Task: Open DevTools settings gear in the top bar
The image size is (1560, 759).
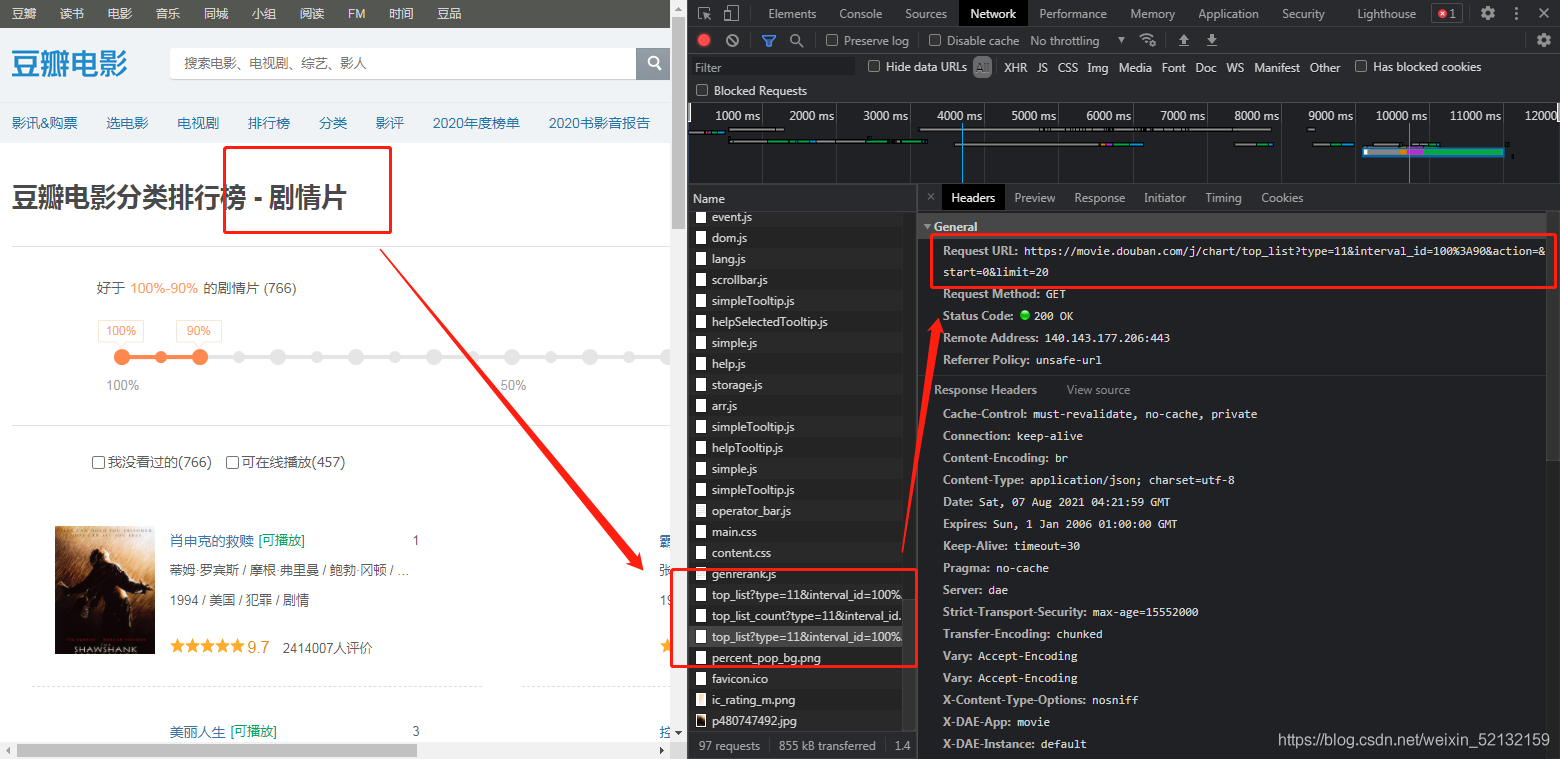Action: pos(1488,13)
